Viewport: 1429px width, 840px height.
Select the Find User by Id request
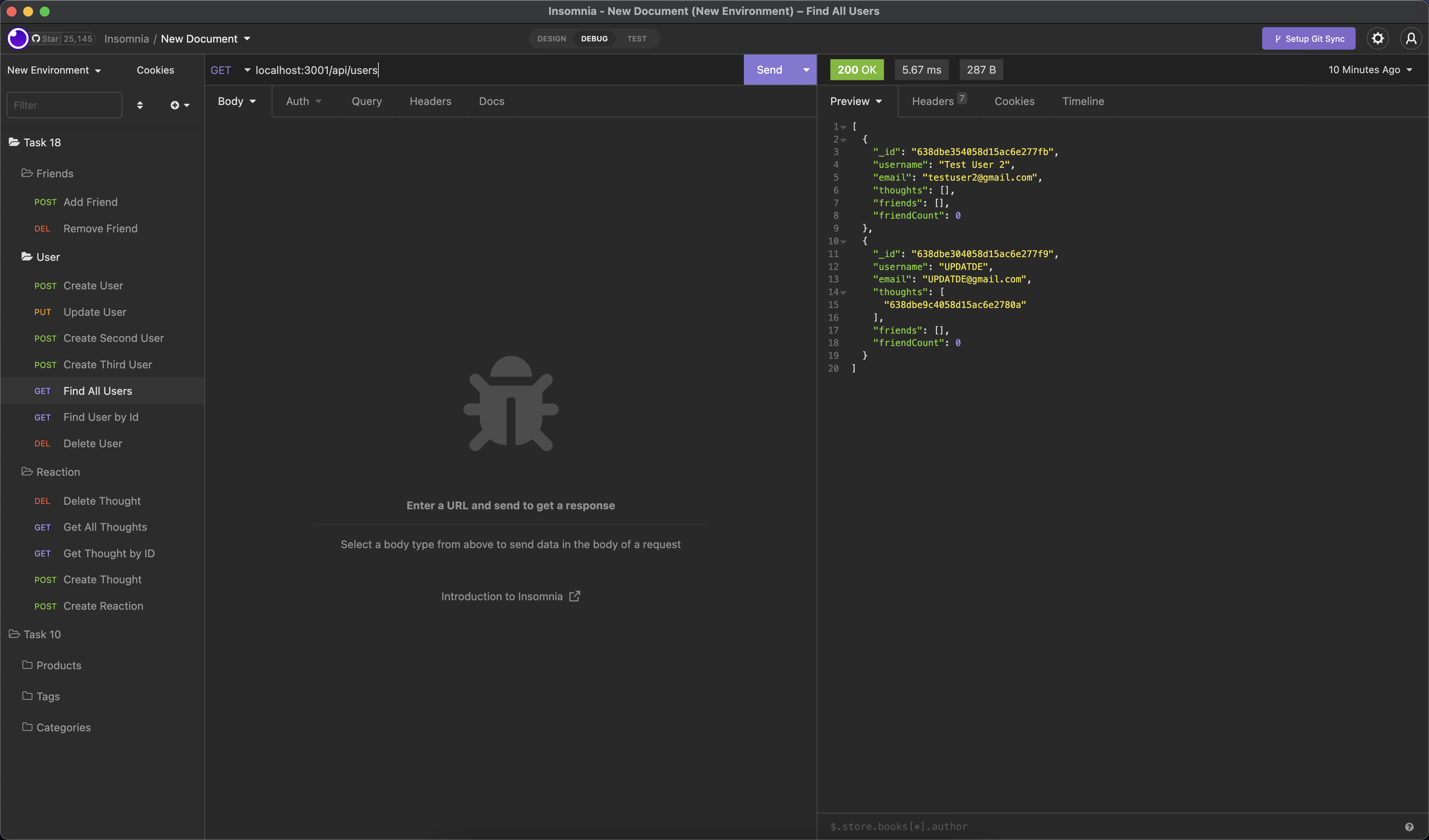coord(100,417)
